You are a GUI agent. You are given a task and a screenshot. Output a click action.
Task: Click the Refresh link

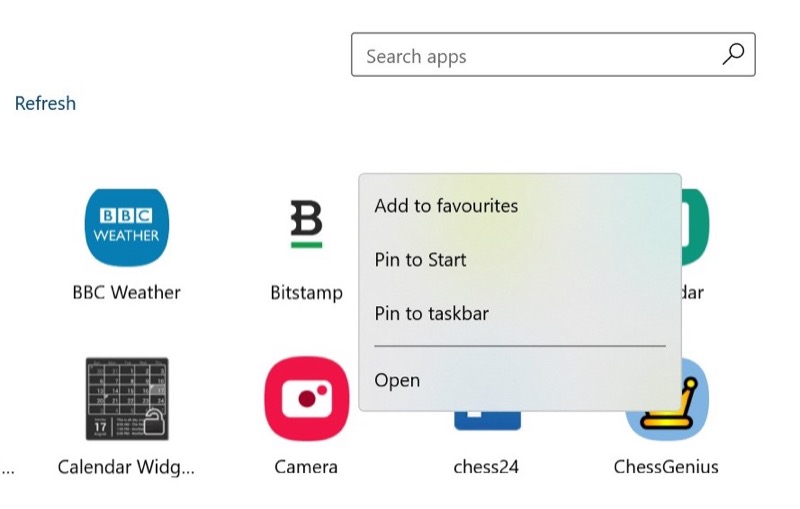click(x=45, y=103)
